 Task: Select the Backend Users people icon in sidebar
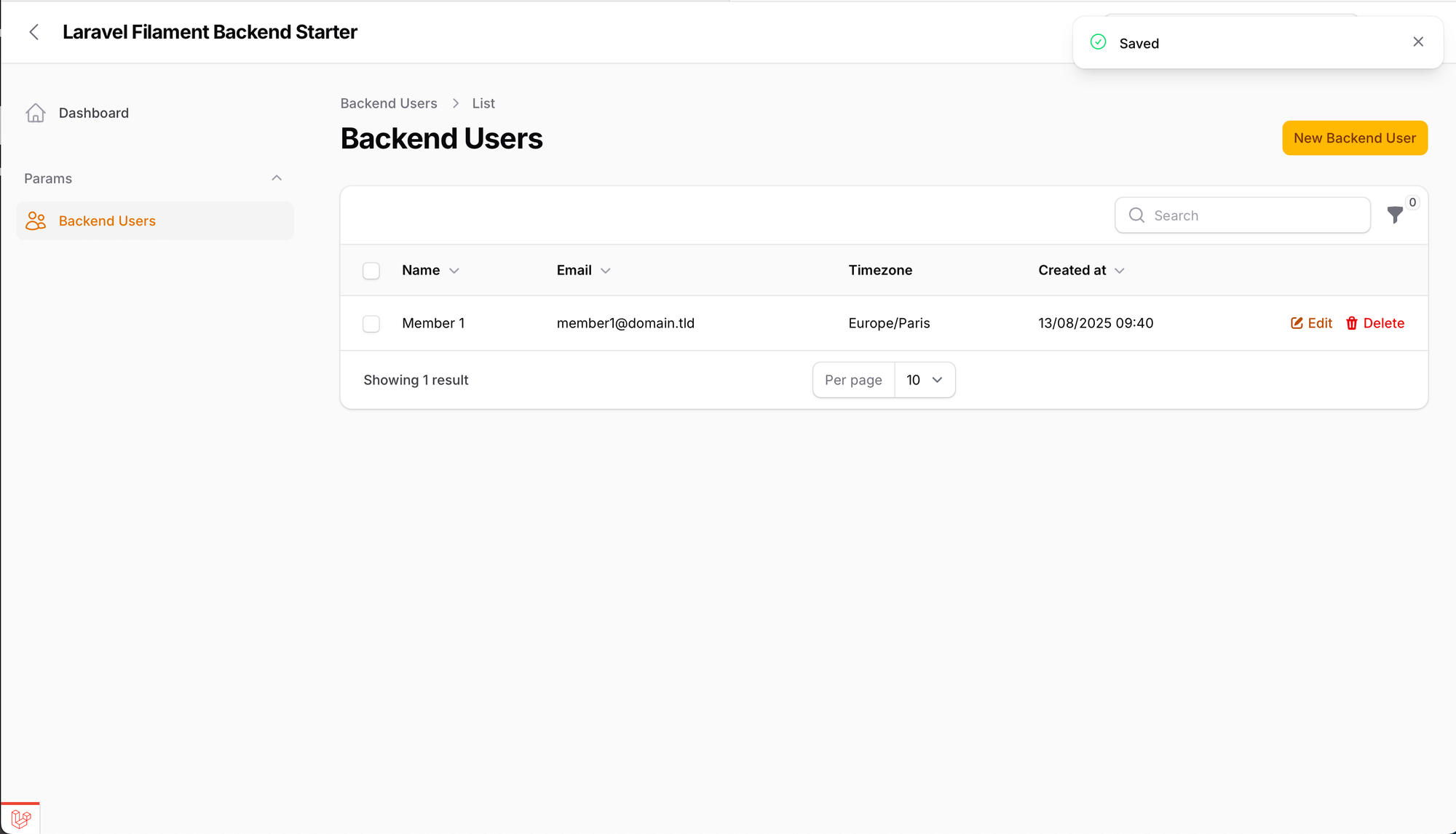pyautogui.click(x=36, y=221)
